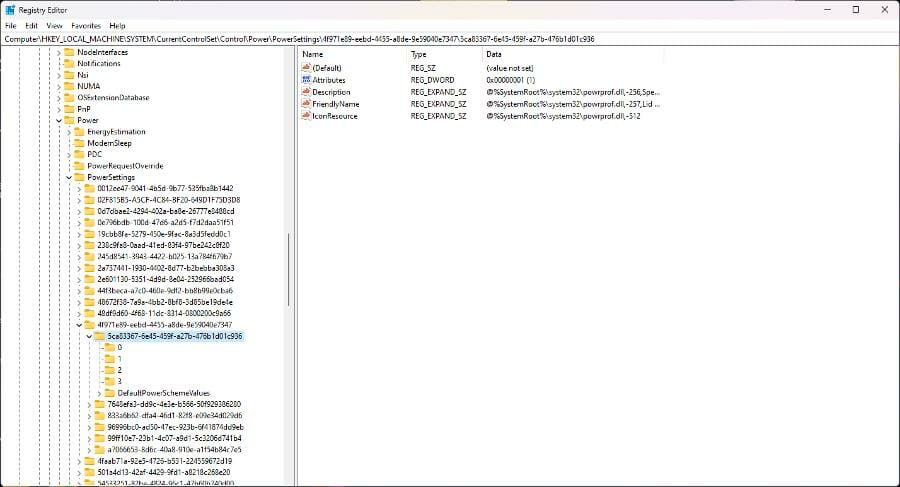Minimize the Registry Editor window
Screen dimensions: 900x487
pos(828,10)
